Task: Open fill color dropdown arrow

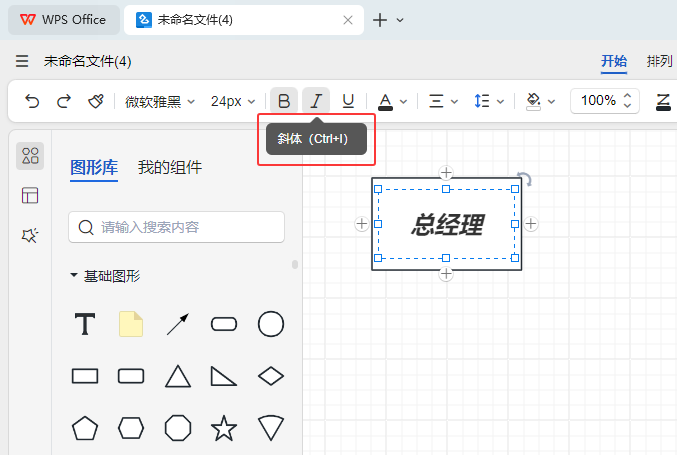Action: point(551,102)
